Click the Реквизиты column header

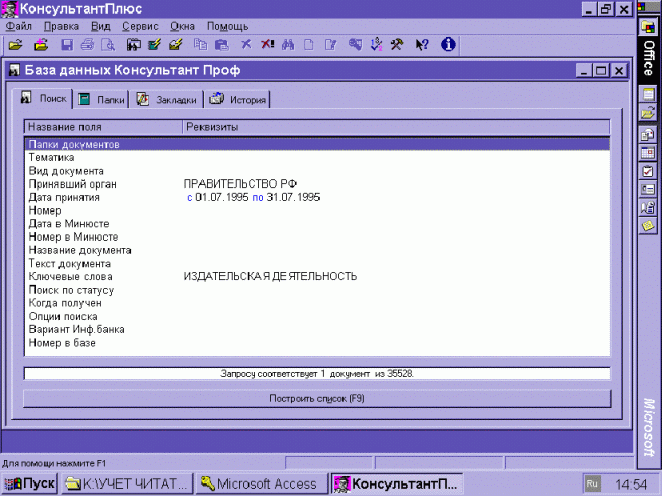pyautogui.click(x=396, y=127)
